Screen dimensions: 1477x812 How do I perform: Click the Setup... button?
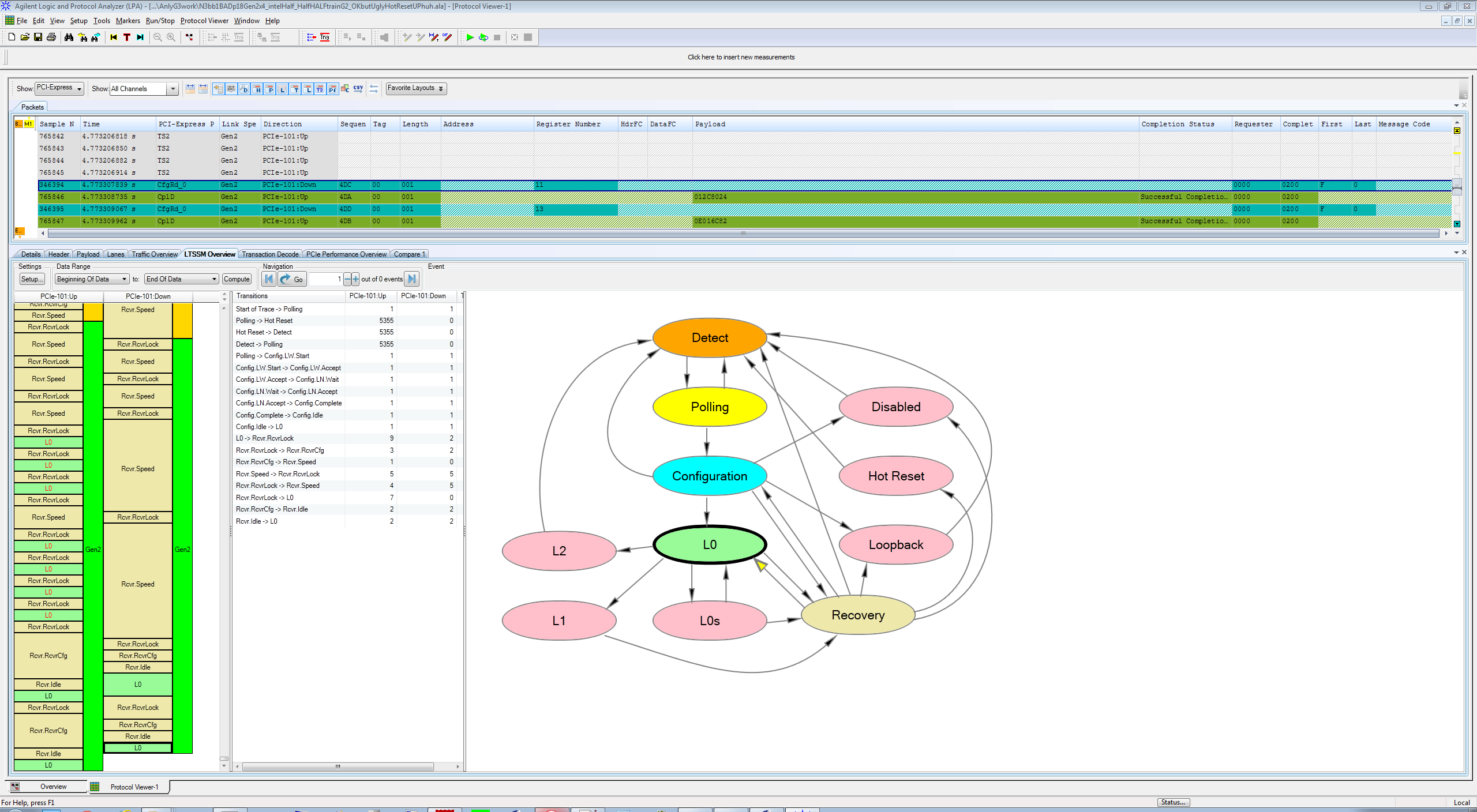[31, 279]
